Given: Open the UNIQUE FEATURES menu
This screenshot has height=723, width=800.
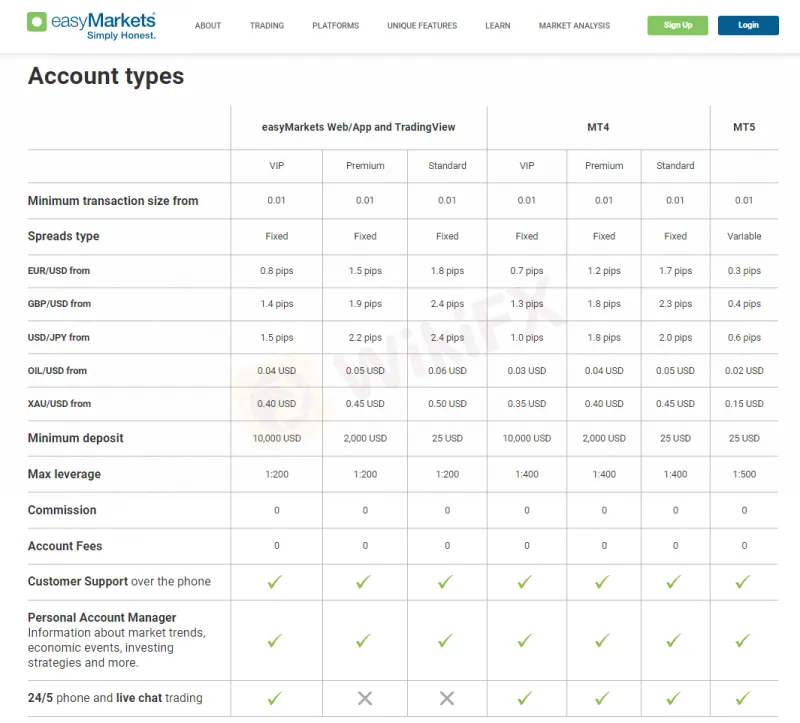Looking at the screenshot, I should (x=422, y=26).
